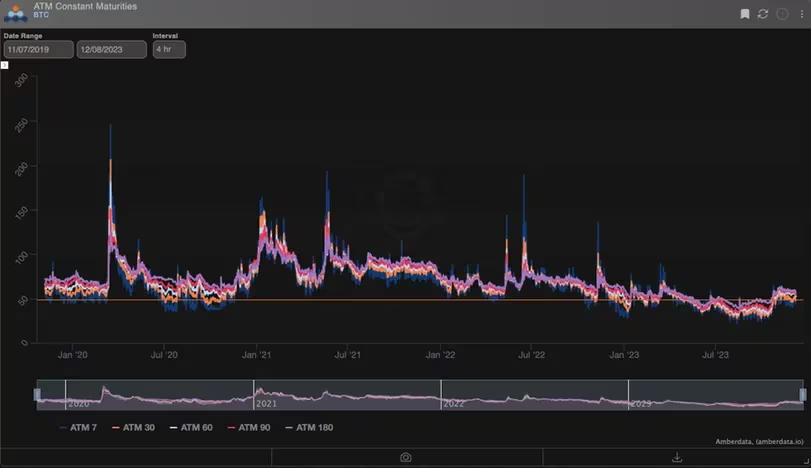Click right handle of range slider
811x468 pixels.
pyautogui.click(x=802, y=395)
